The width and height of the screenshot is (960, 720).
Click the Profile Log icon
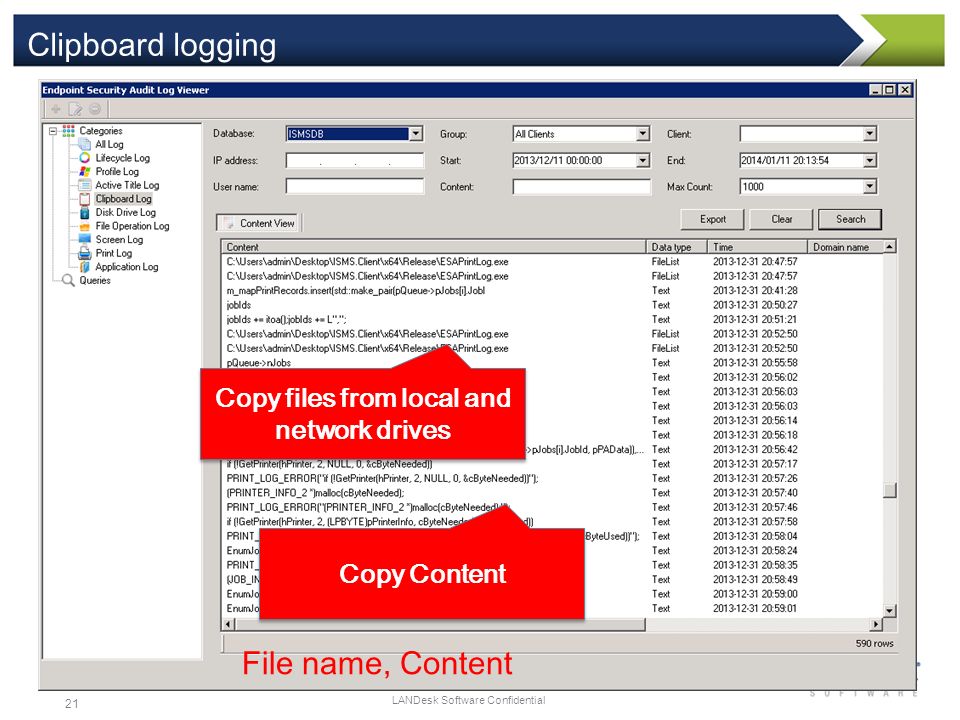tap(84, 171)
